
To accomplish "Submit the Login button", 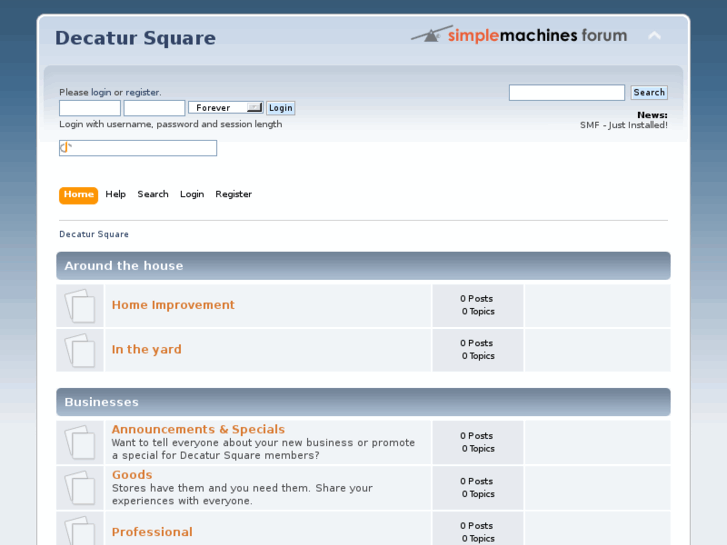I will point(281,108).
